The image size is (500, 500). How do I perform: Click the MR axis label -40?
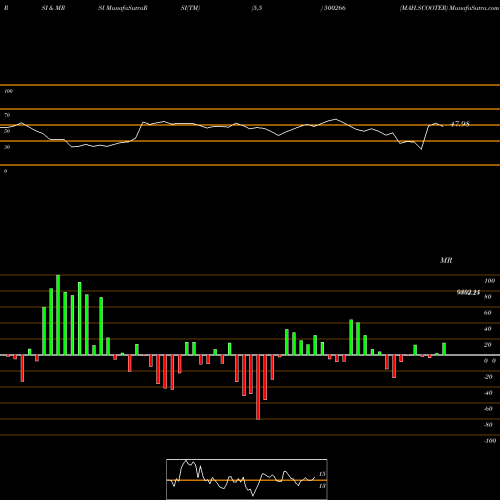pos(488,393)
